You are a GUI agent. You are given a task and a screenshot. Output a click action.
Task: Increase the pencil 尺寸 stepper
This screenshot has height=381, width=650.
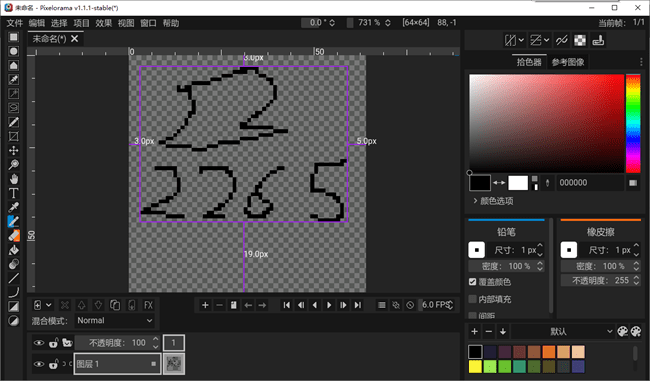point(540,246)
